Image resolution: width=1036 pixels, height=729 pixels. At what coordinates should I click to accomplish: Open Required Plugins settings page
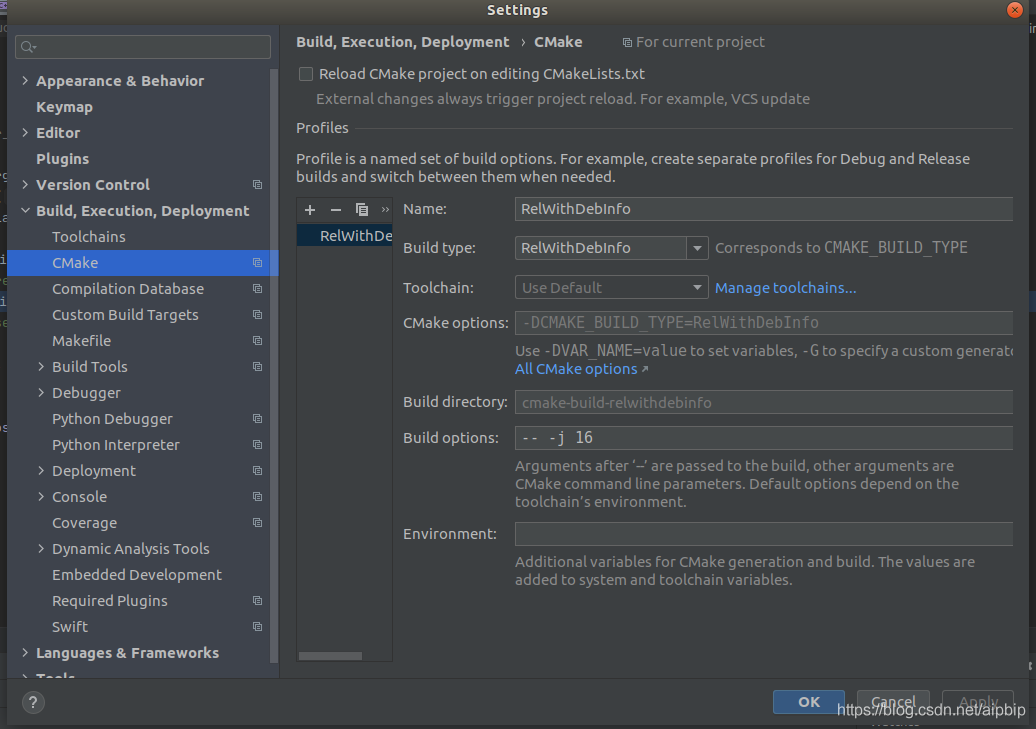(110, 601)
